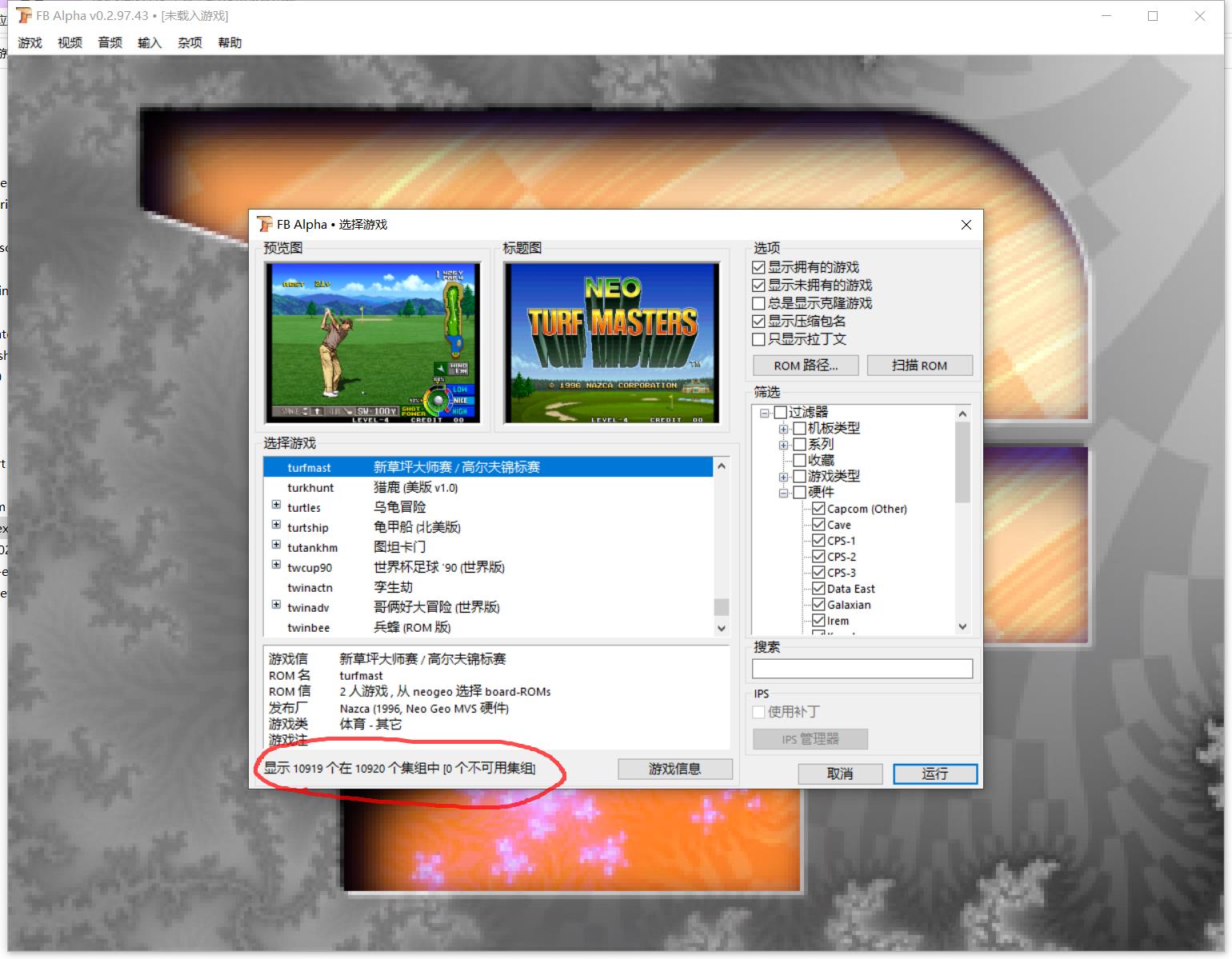Select turtles 乌龟冒险 game row

click(488, 507)
